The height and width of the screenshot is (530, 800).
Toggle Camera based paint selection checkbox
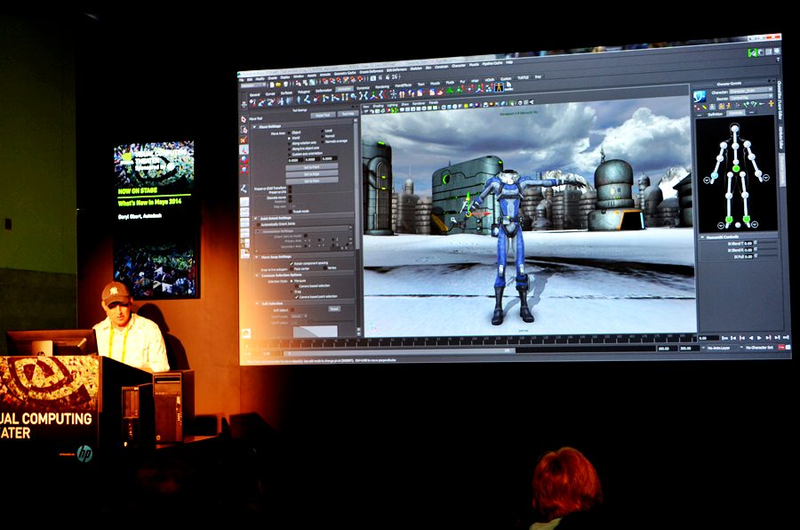(296, 297)
